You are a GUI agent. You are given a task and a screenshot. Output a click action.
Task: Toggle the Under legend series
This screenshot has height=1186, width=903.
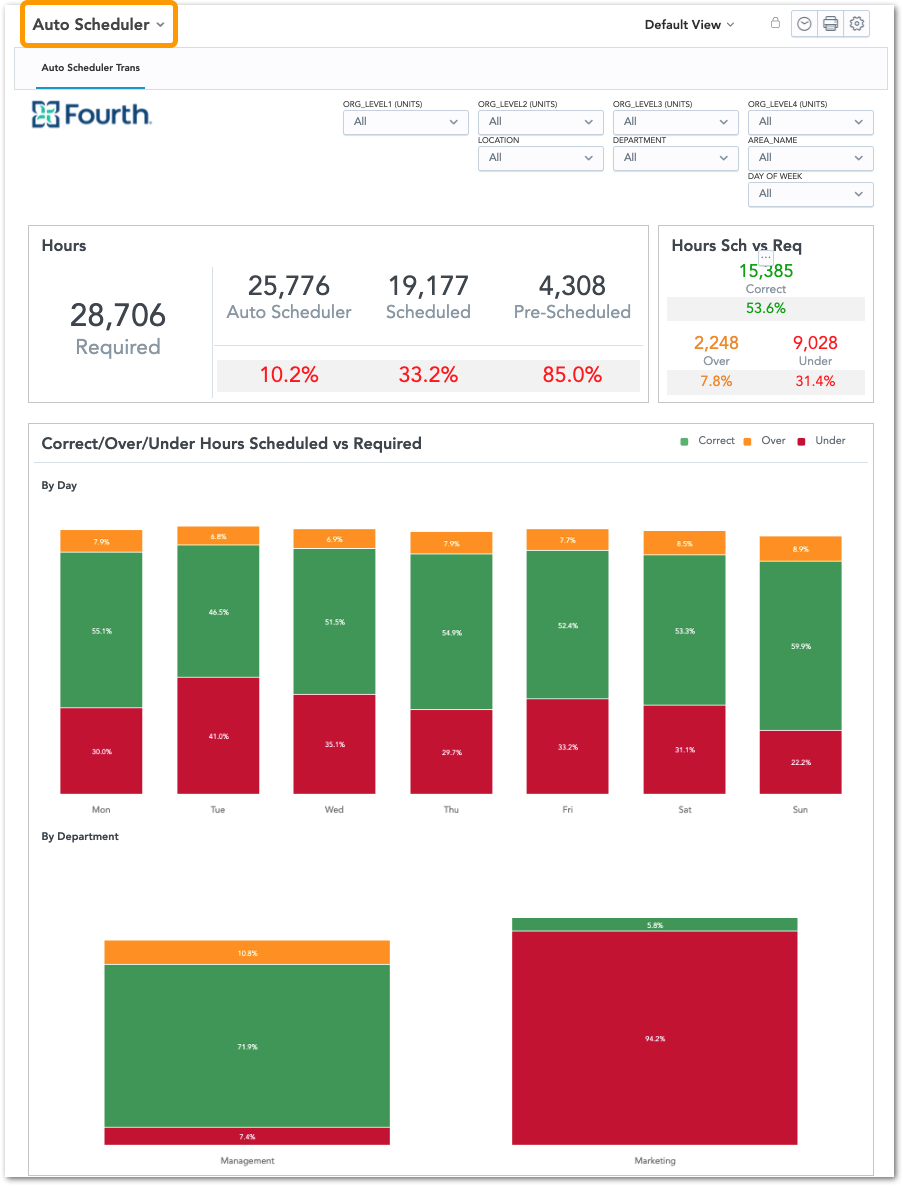click(821, 441)
